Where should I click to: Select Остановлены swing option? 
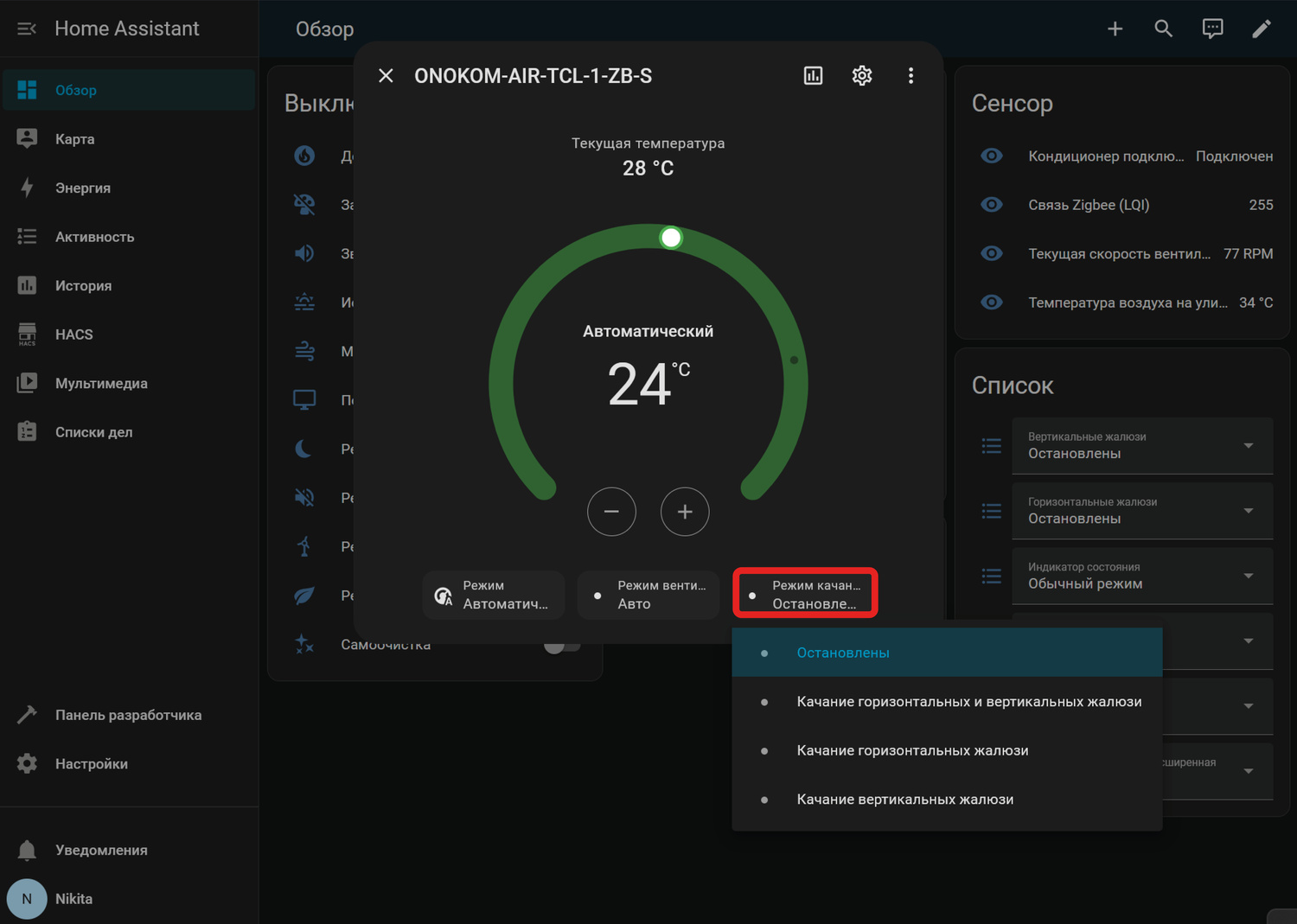(x=947, y=653)
